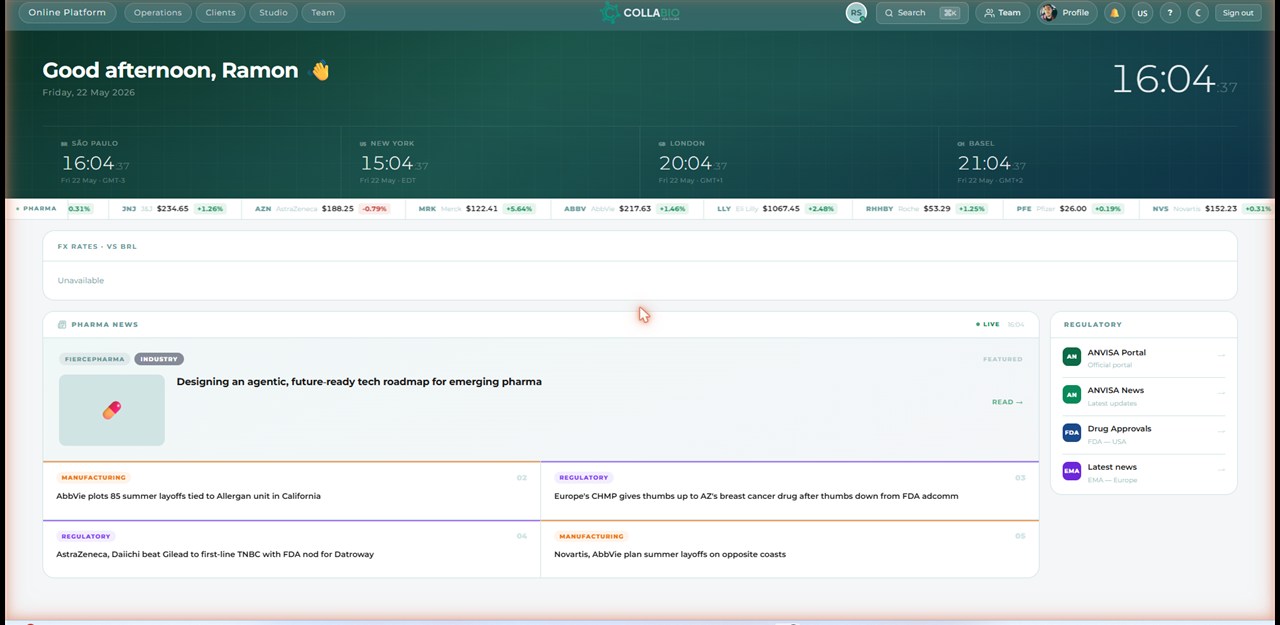Screen dimensions: 1280x625
Task: Click the New York clock card
Action: coord(490,162)
